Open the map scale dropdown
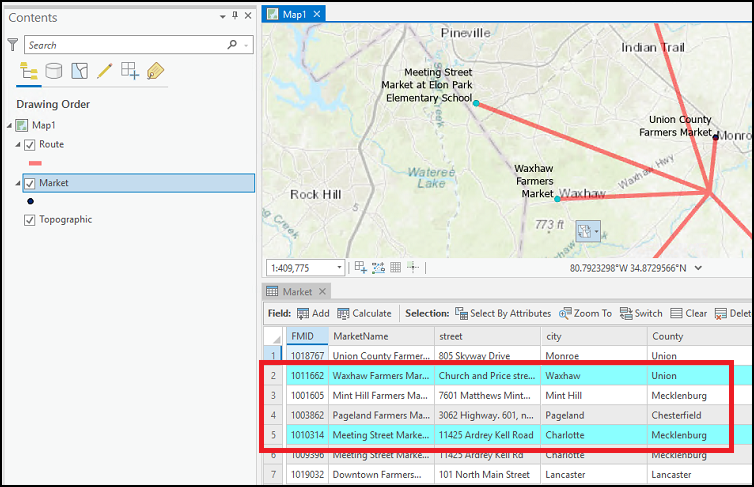The image size is (754, 487). click(x=340, y=268)
